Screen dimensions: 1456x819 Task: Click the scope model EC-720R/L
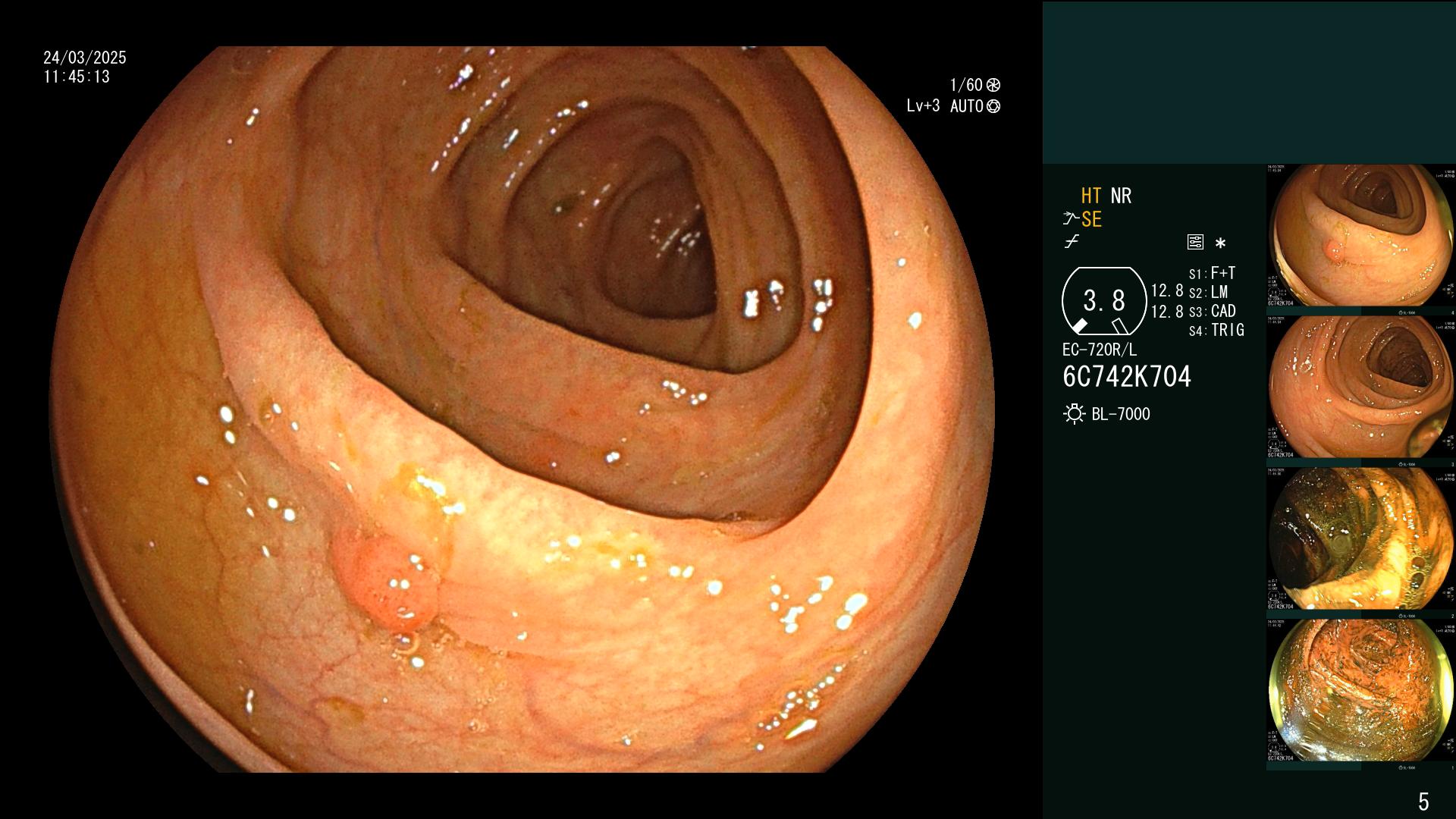pyautogui.click(x=1100, y=350)
